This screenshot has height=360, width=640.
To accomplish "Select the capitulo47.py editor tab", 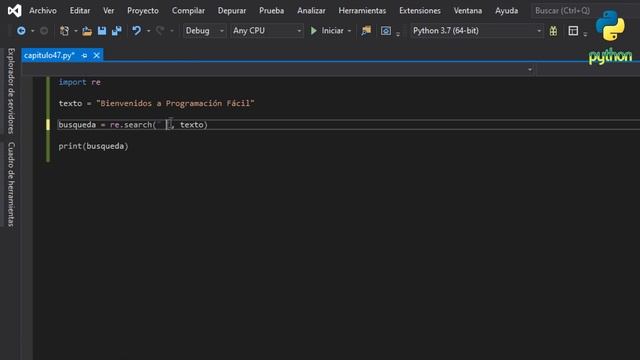I will 49,56.
